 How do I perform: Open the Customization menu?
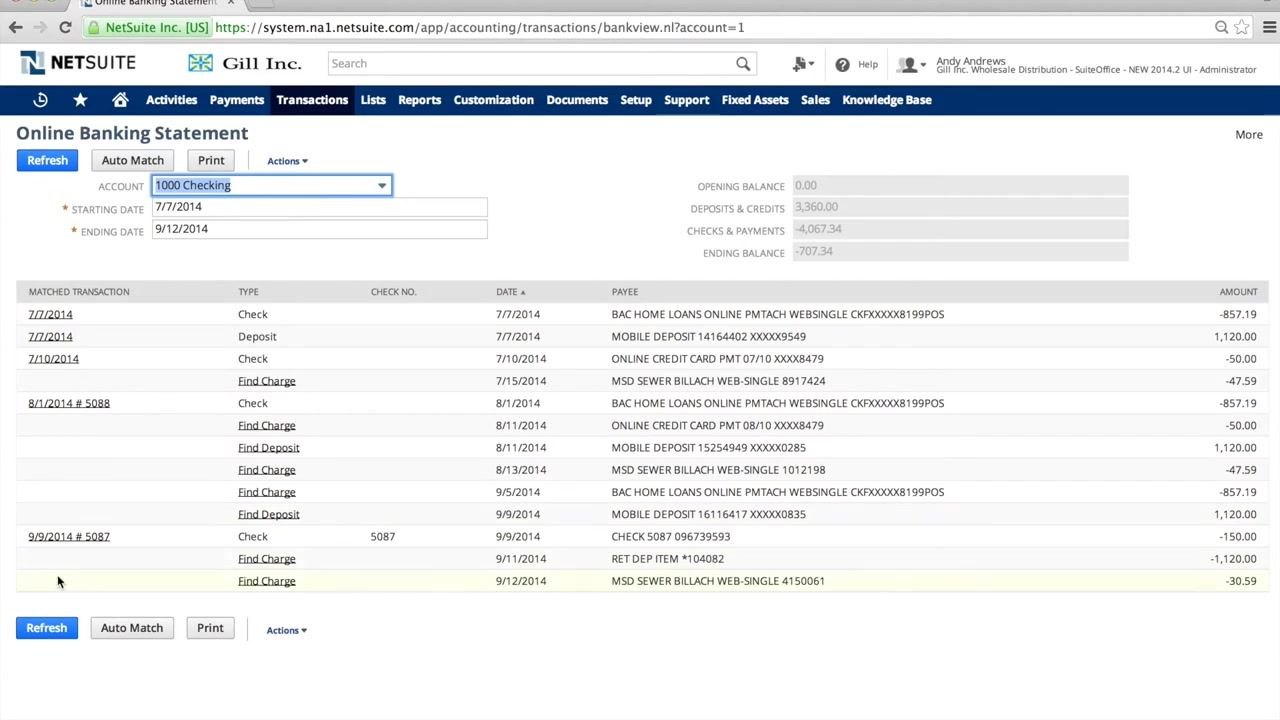[493, 100]
